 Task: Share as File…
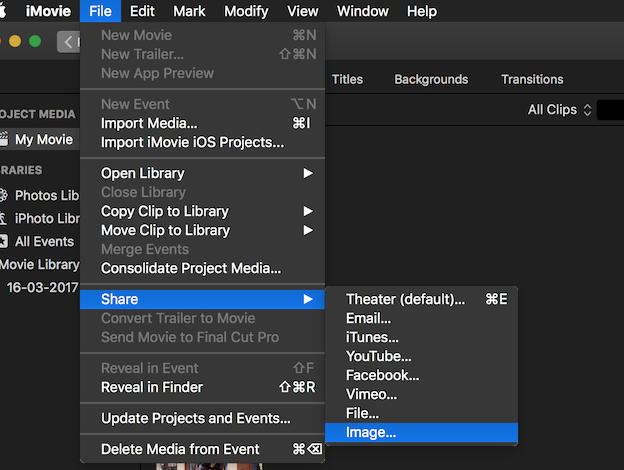click(x=421, y=413)
